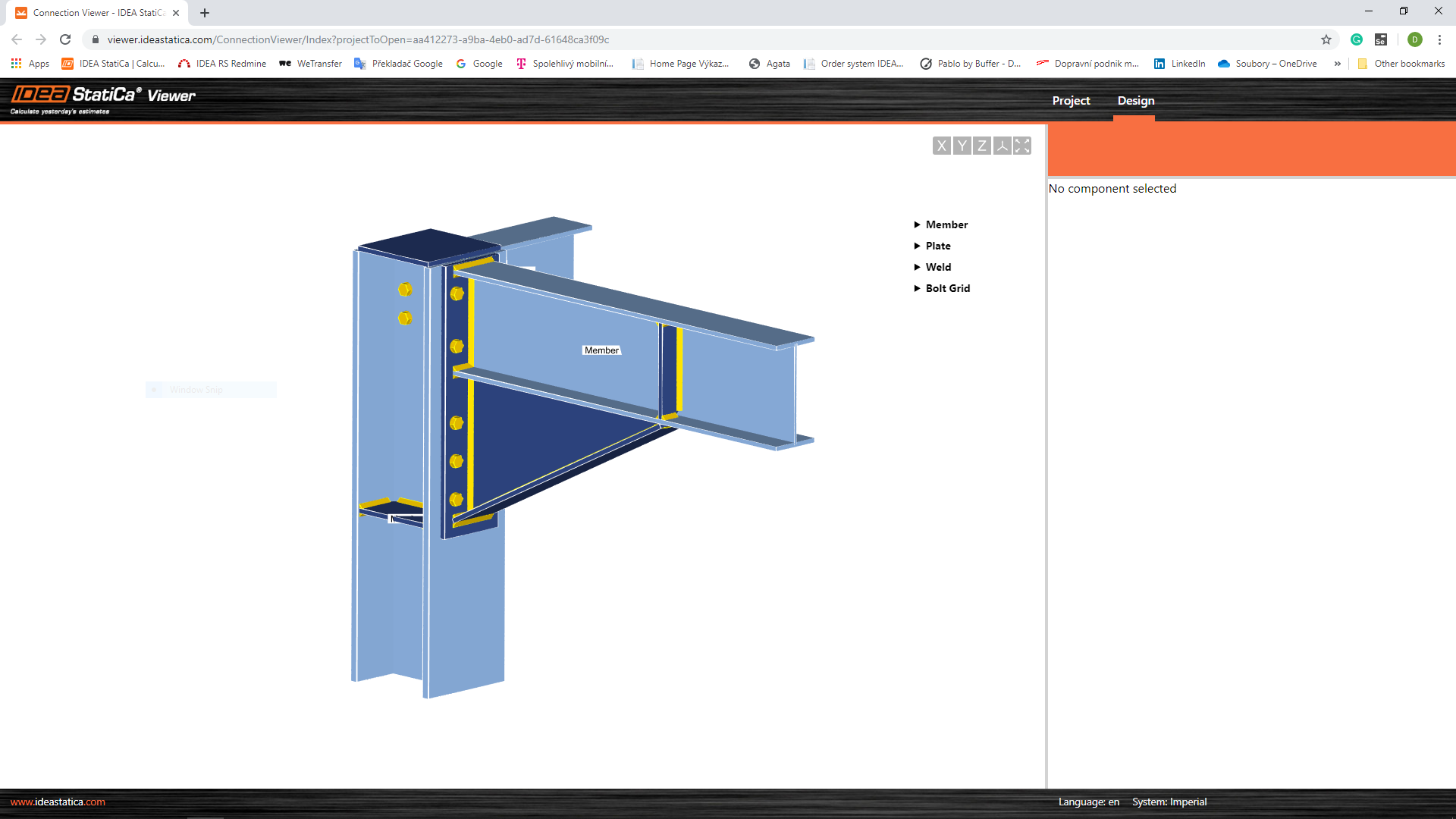Toggle the bookmark star in address bar
The height and width of the screenshot is (819, 1456).
click(x=1326, y=39)
